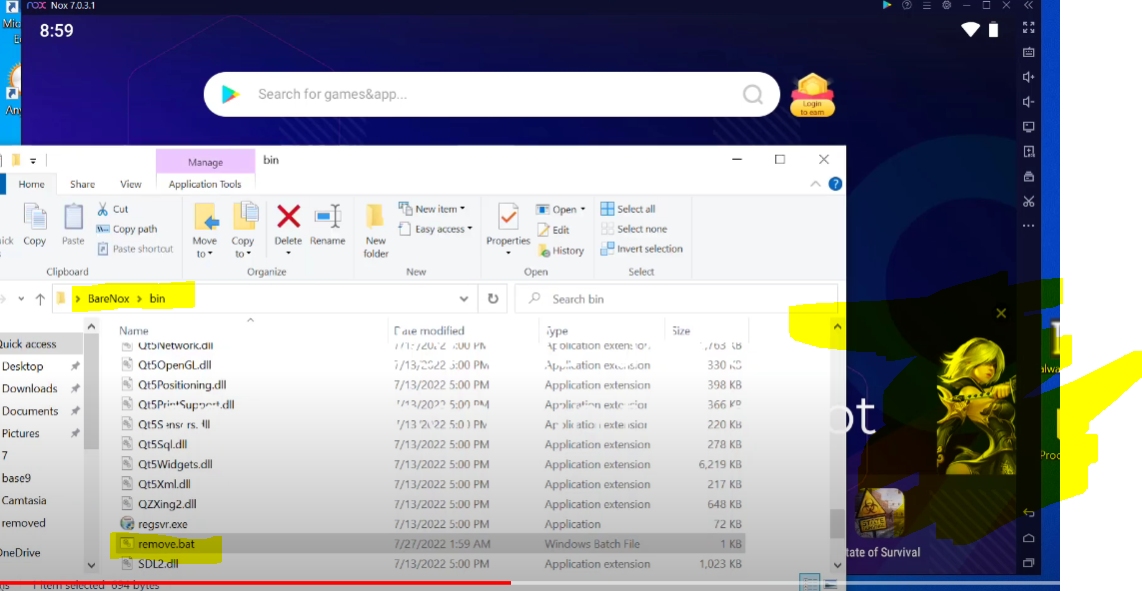Click the magnifier icon in Nox search bar
Viewport: 1142px width, 591px height.
tap(752, 95)
